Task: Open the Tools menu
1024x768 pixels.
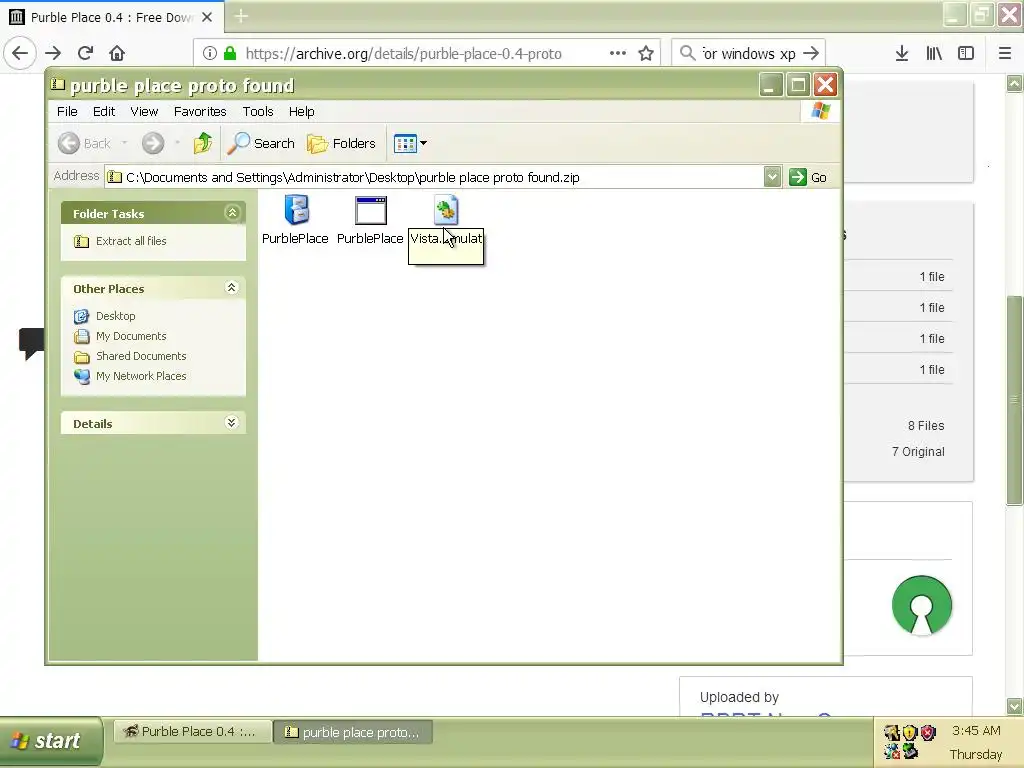Action: click(258, 112)
